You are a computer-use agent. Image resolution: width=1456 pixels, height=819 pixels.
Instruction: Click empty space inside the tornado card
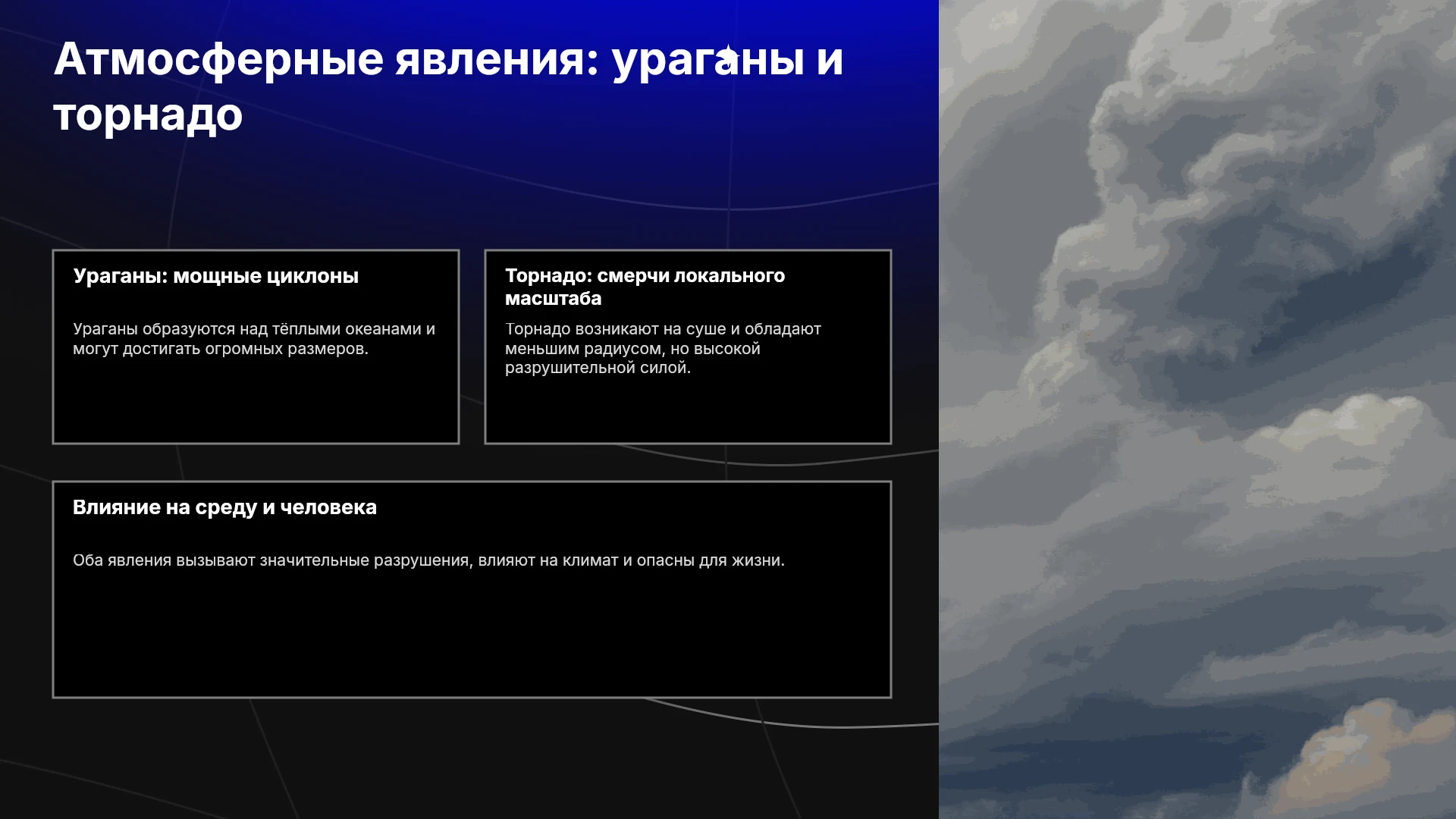click(x=688, y=411)
